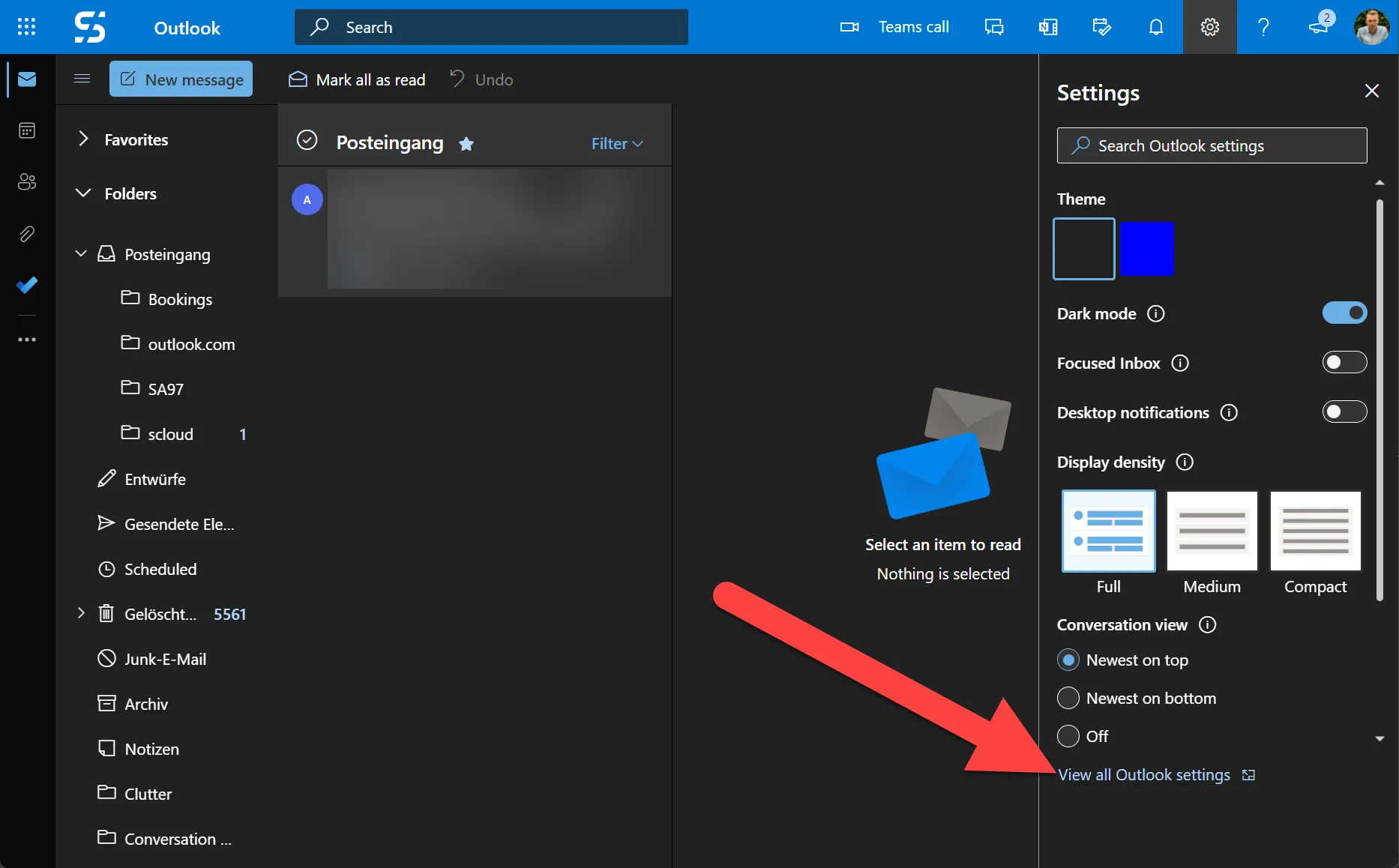The height and width of the screenshot is (868, 1399).
Task: Show Dark mode info icon
Action: [x=1156, y=313]
